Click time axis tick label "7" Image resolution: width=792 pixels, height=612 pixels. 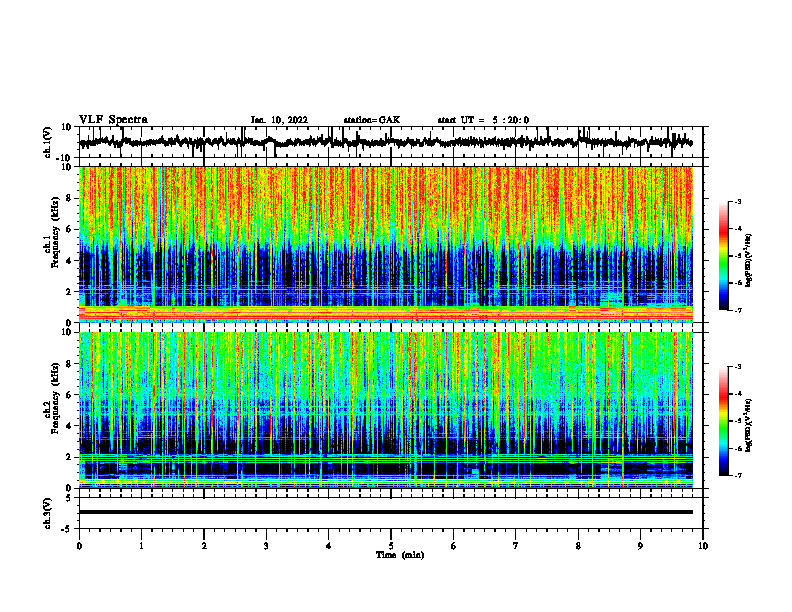[x=516, y=546]
